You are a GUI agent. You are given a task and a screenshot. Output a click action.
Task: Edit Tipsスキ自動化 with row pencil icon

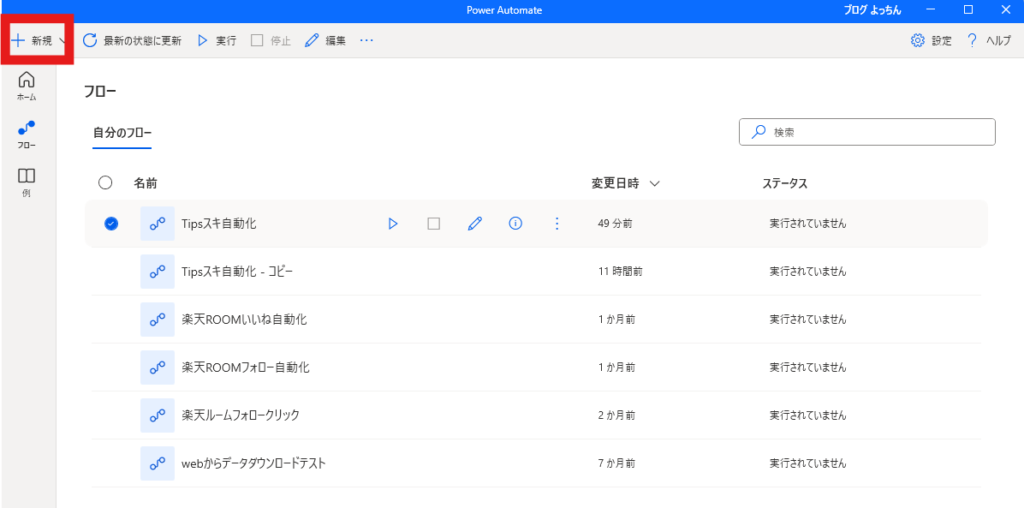pyautogui.click(x=475, y=224)
